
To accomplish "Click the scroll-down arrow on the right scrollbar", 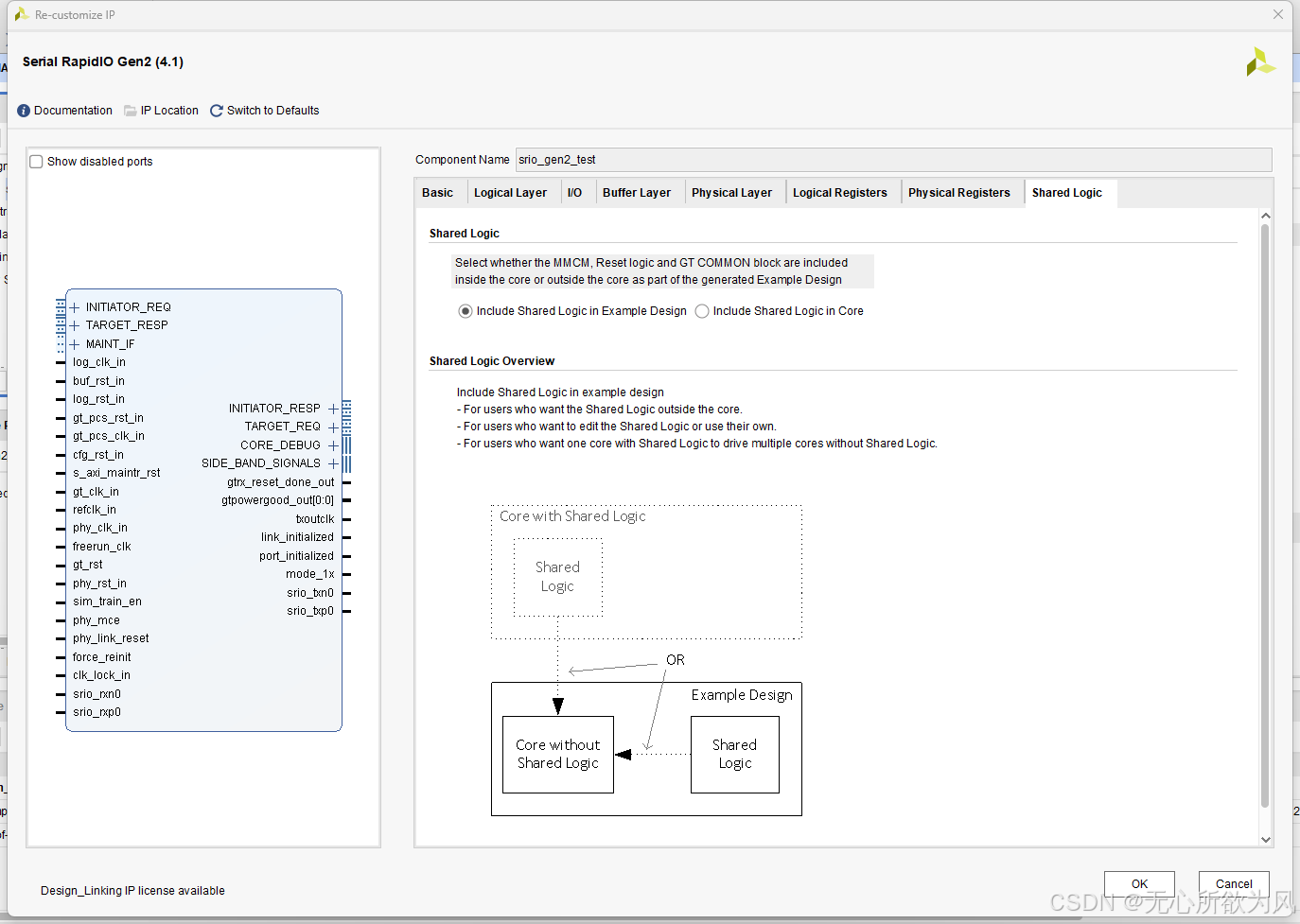I will pyautogui.click(x=1266, y=840).
